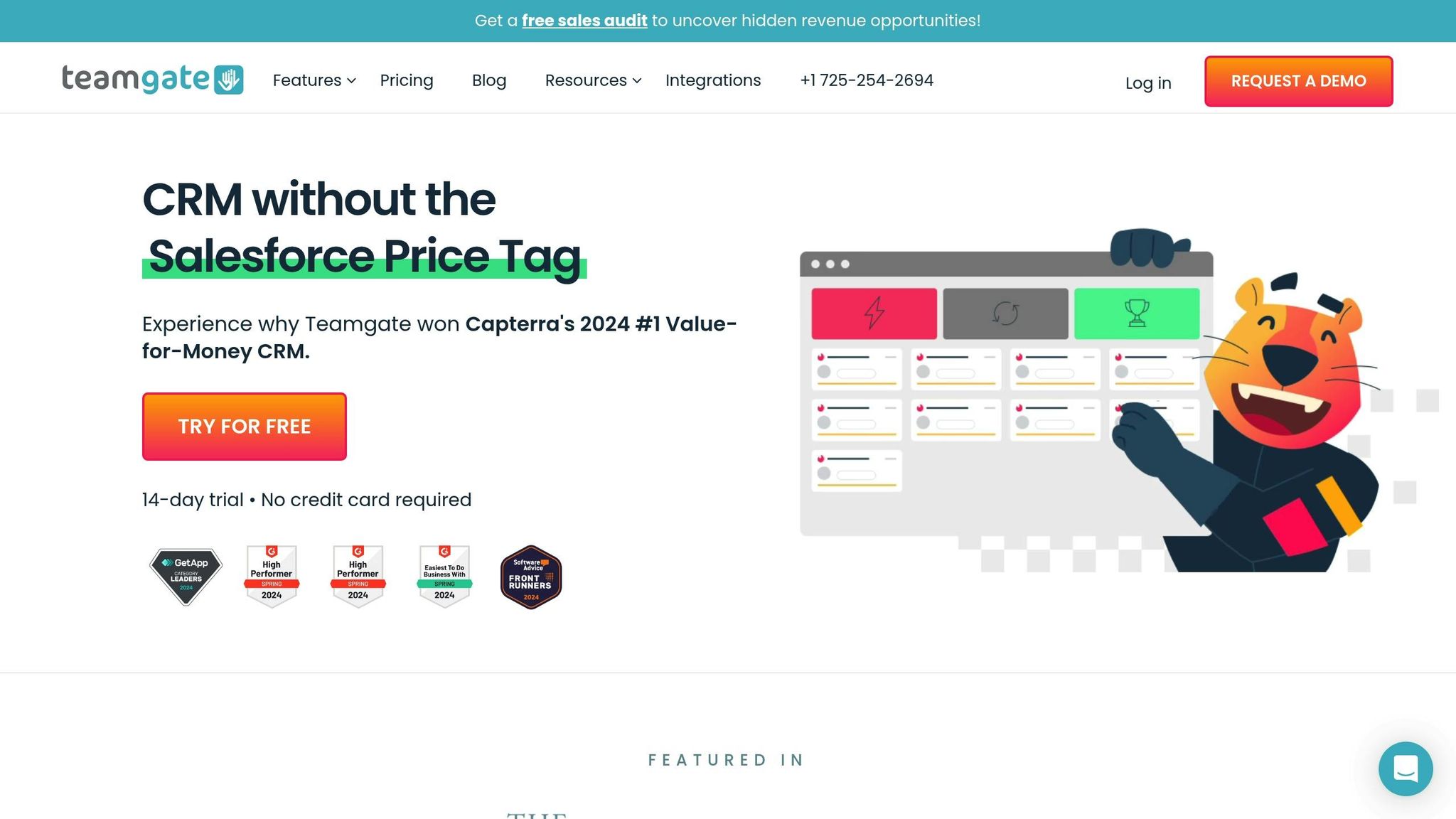The width and height of the screenshot is (1456, 819).
Task: Click the TRY FOR FREE button
Action: click(244, 426)
